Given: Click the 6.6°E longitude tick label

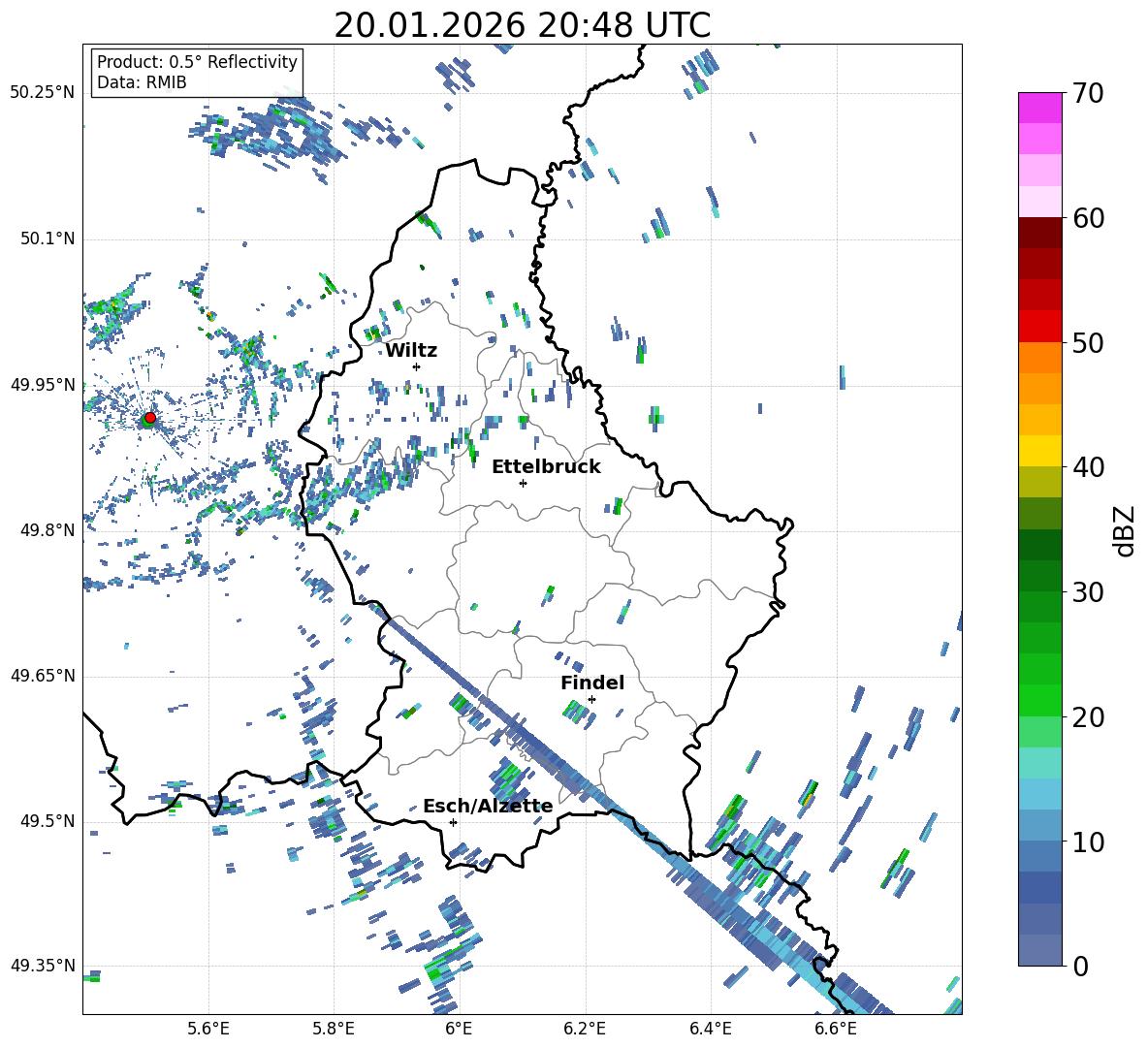Looking at the screenshot, I should [x=836, y=1029].
